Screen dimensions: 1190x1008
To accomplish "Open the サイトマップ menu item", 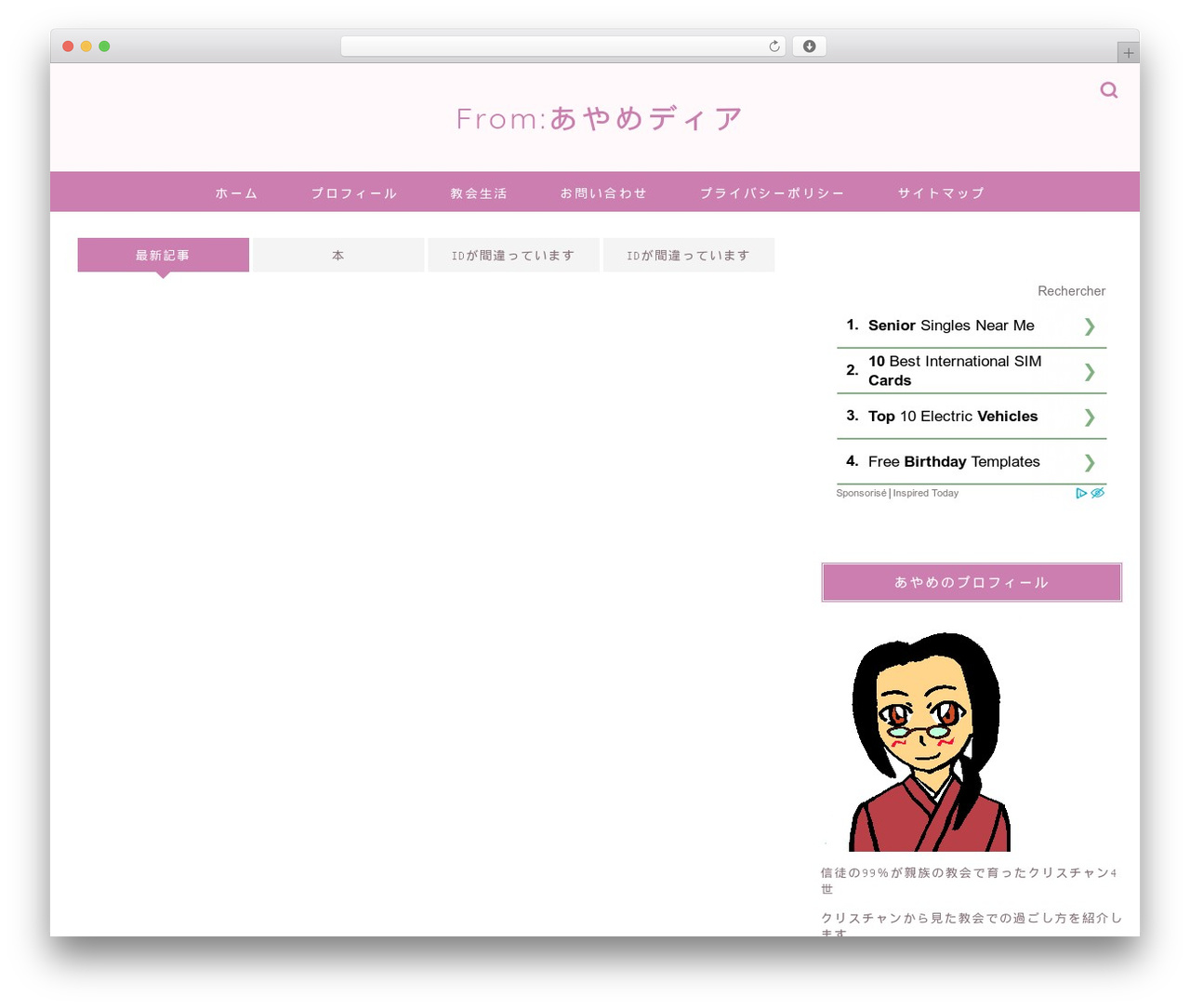I will pyautogui.click(x=941, y=193).
